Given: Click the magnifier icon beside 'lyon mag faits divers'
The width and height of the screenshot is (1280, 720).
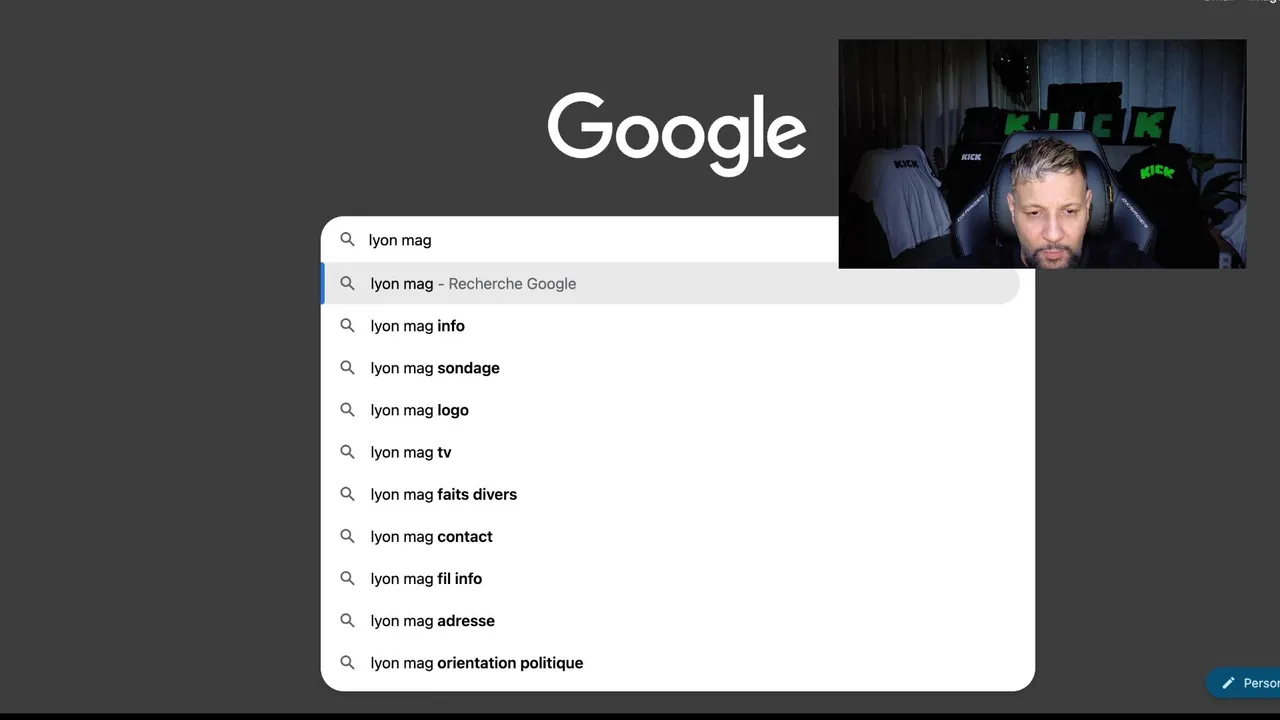Looking at the screenshot, I should pos(347,494).
